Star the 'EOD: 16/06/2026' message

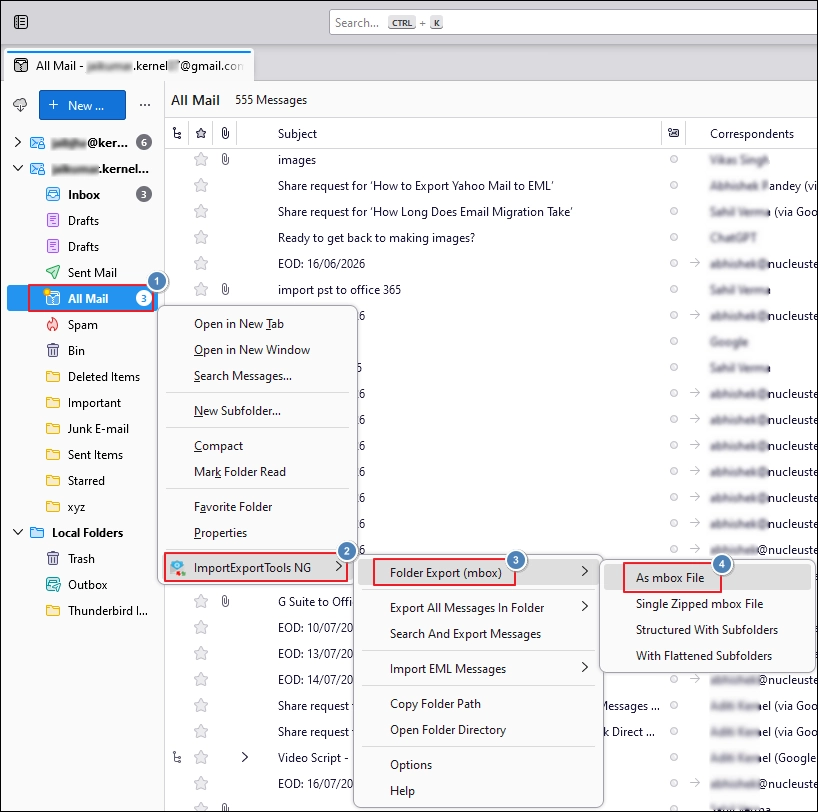pos(201,263)
